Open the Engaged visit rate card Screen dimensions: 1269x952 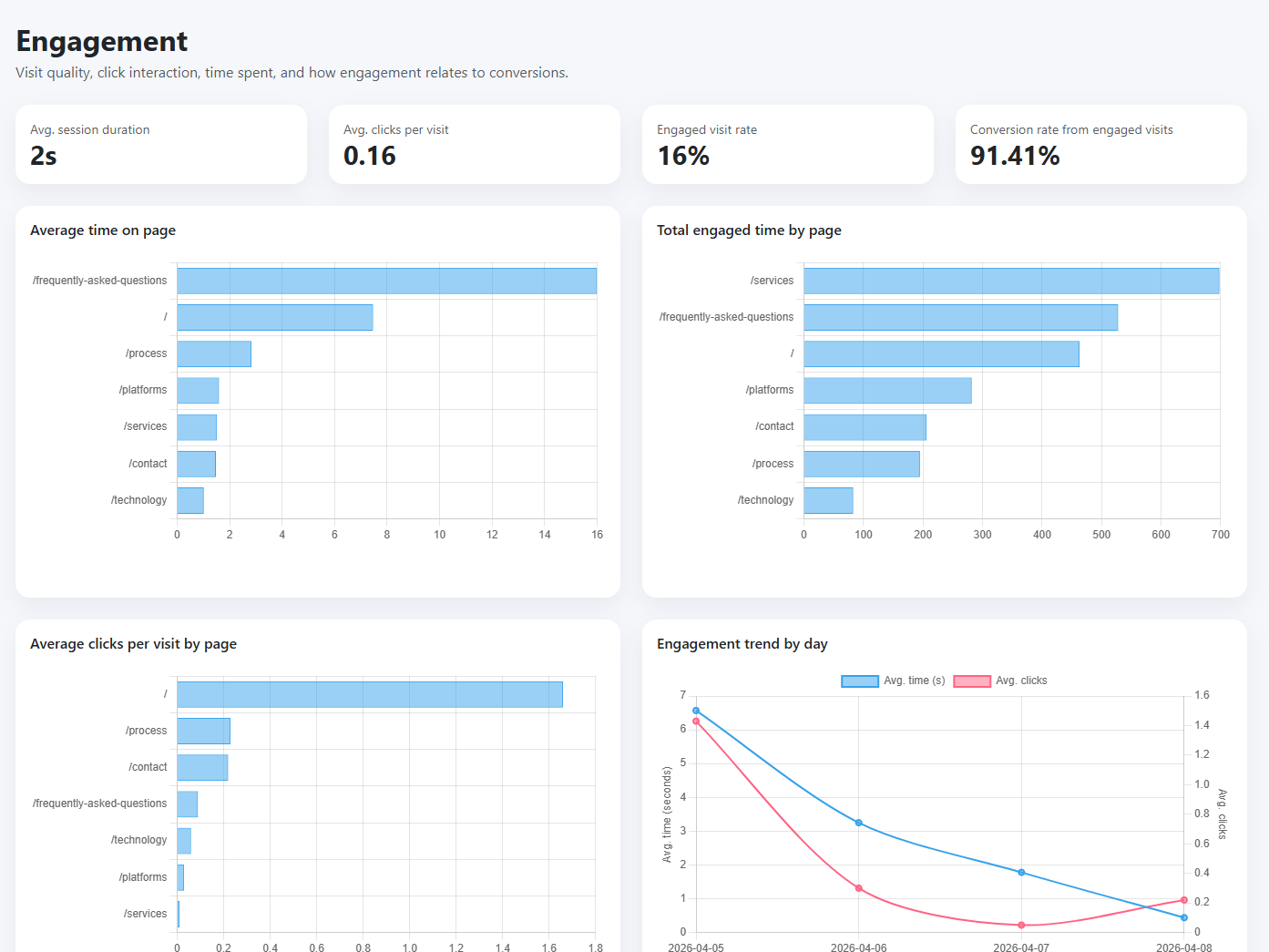(787, 144)
